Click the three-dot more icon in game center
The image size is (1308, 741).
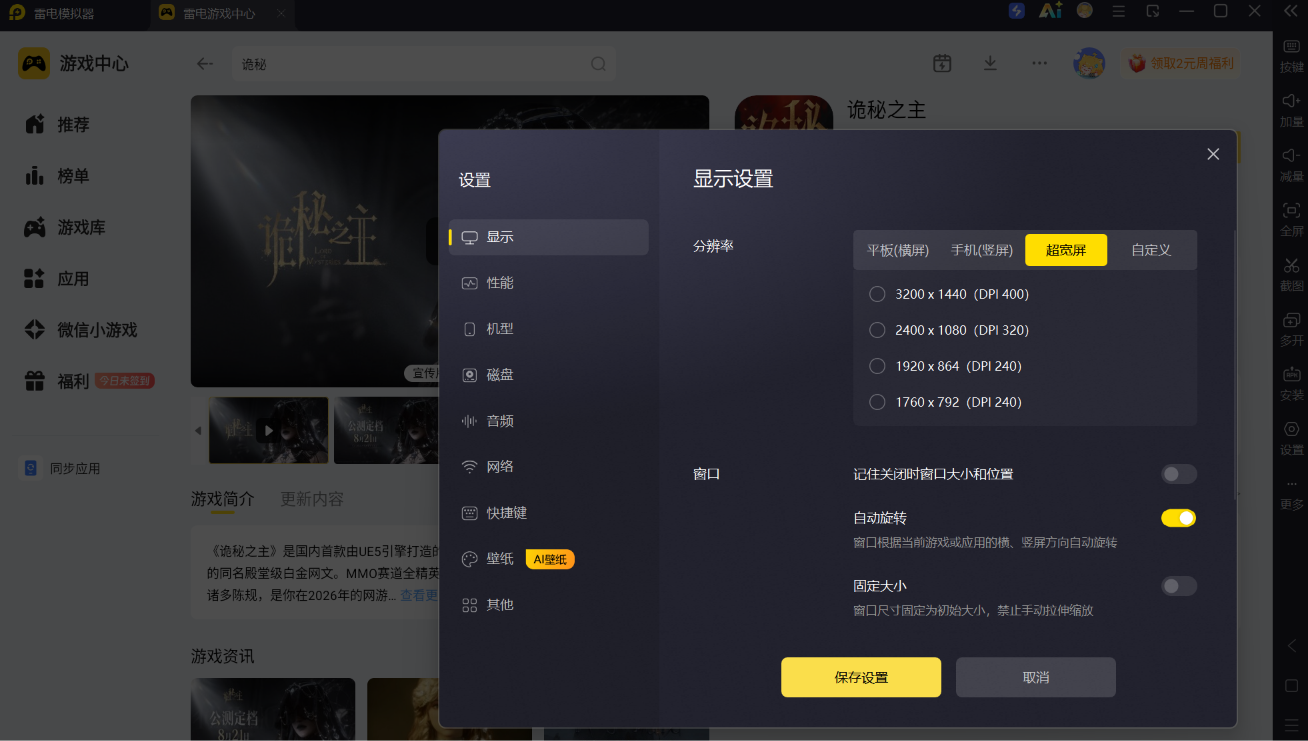point(1040,63)
